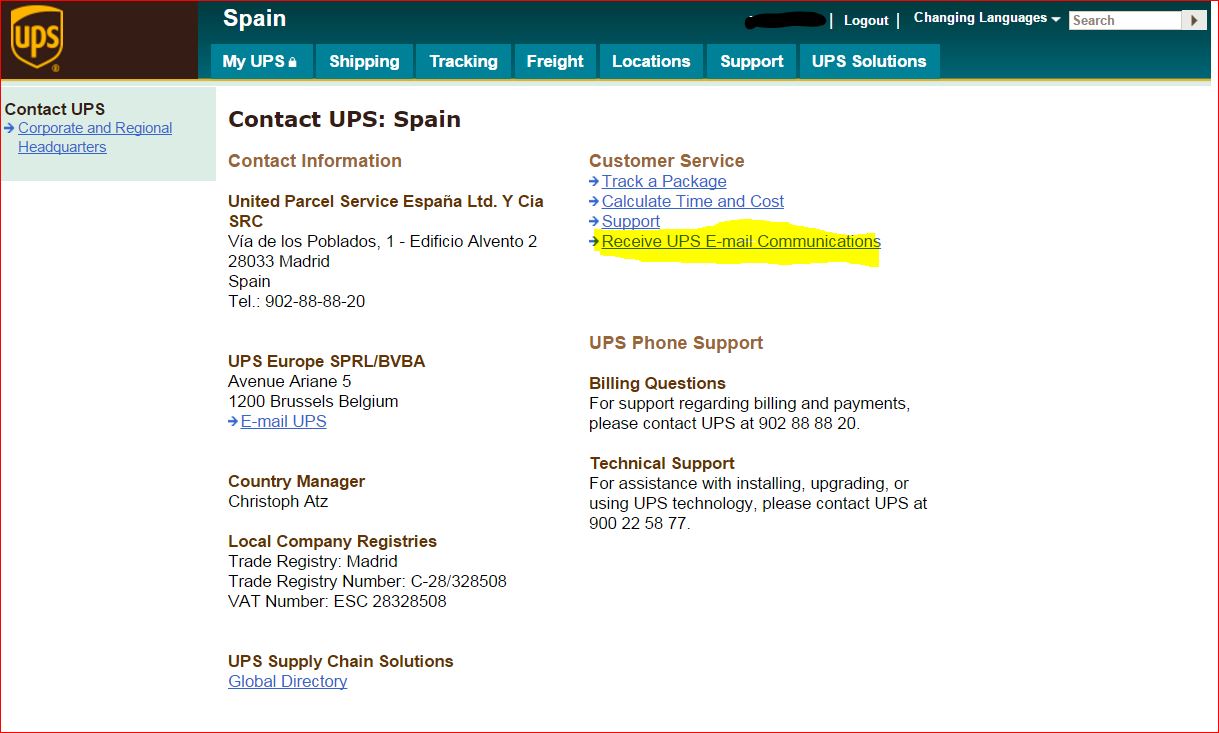Open the Support tab
This screenshot has height=733, width=1219.
click(x=752, y=61)
